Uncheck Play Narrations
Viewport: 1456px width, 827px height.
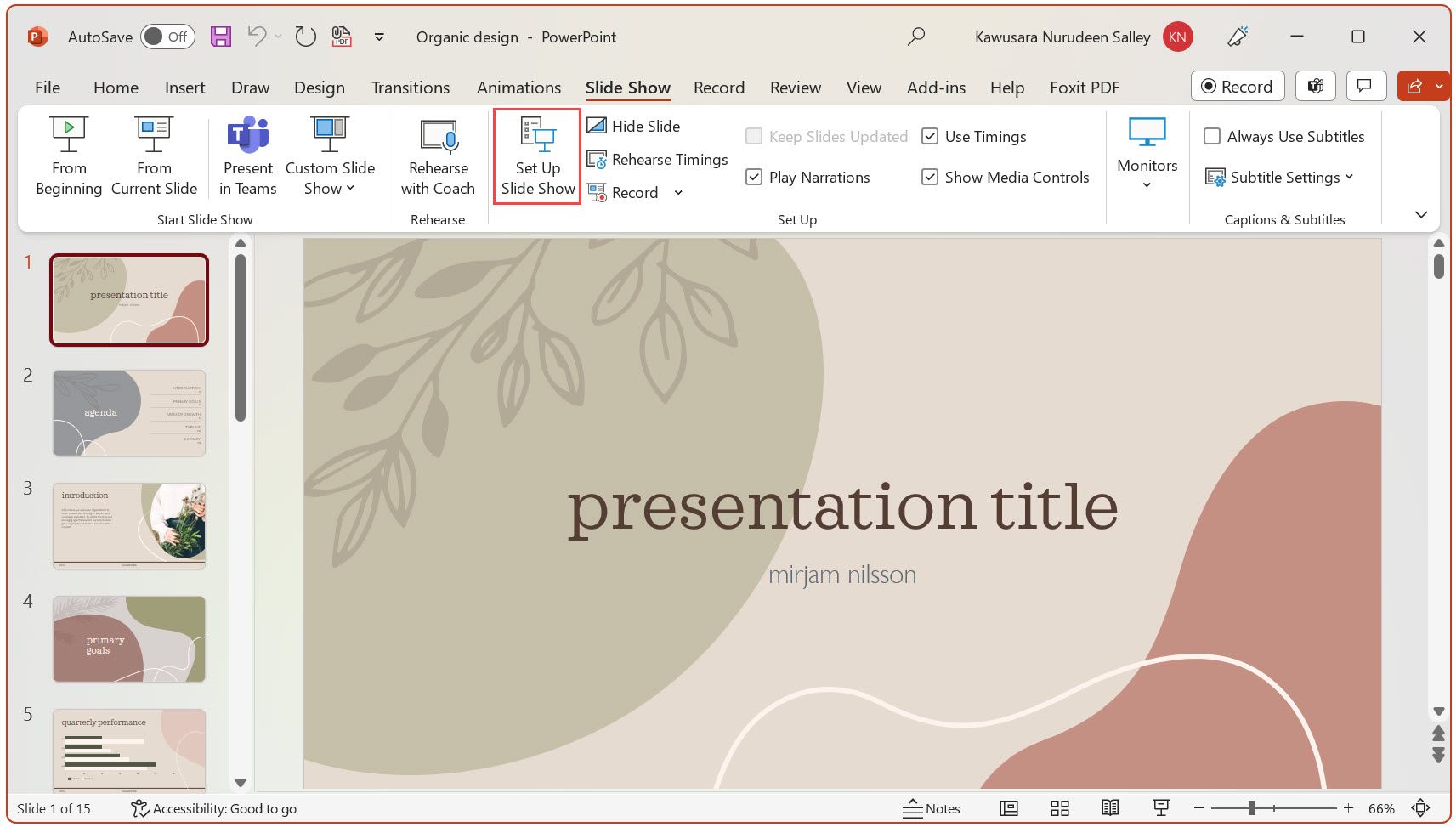point(754,177)
